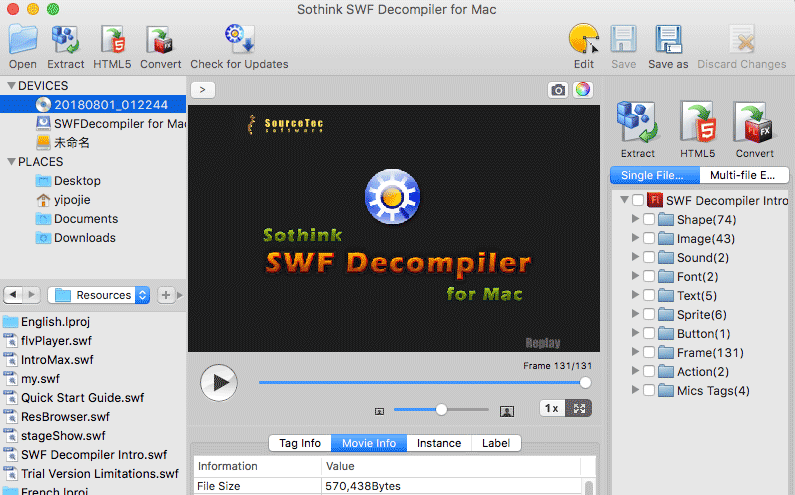The height and width of the screenshot is (495, 795).
Task: Expand the Image(43) folder
Action: [x=635, y=238]
